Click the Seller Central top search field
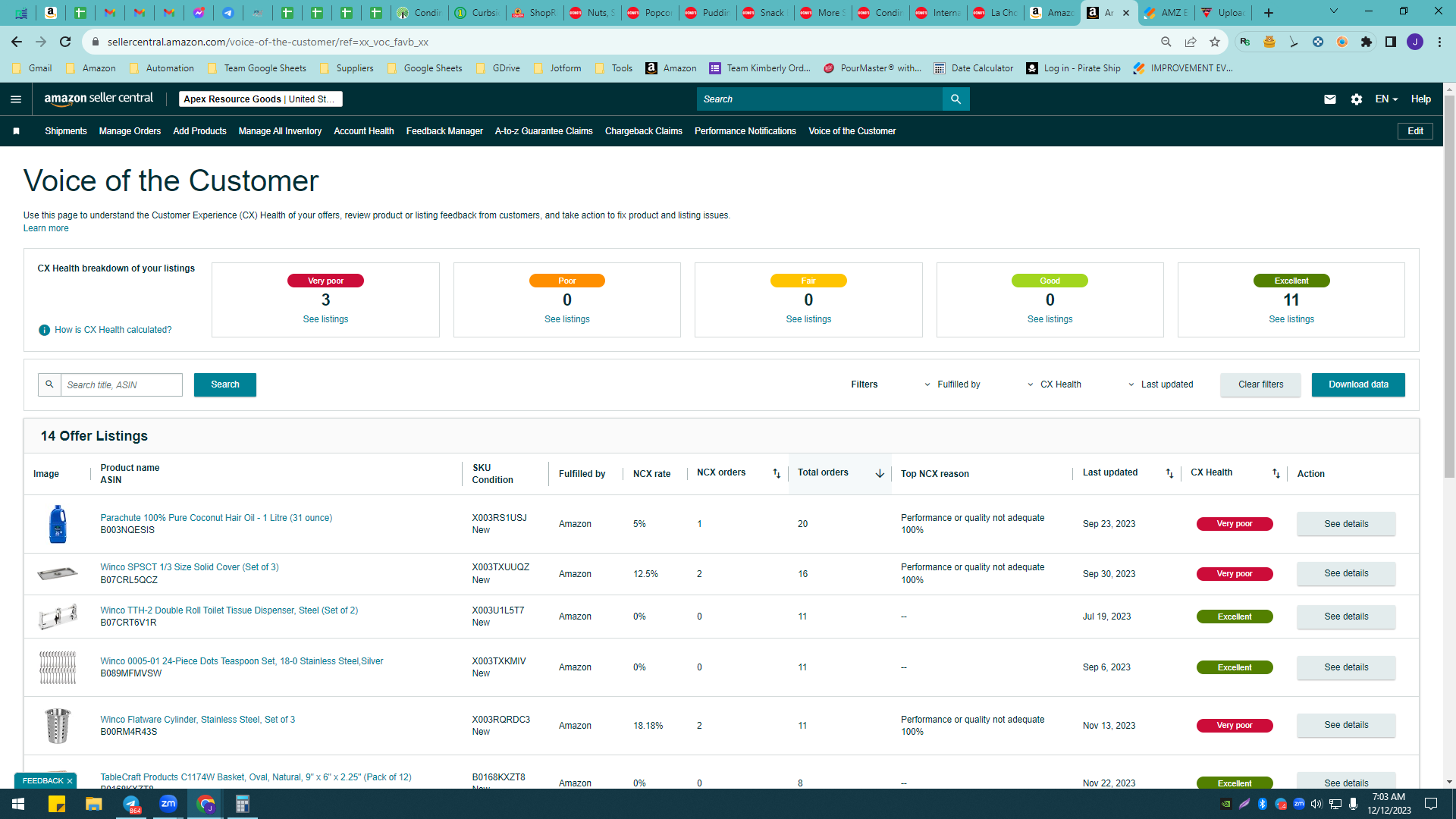 [820, 99]
